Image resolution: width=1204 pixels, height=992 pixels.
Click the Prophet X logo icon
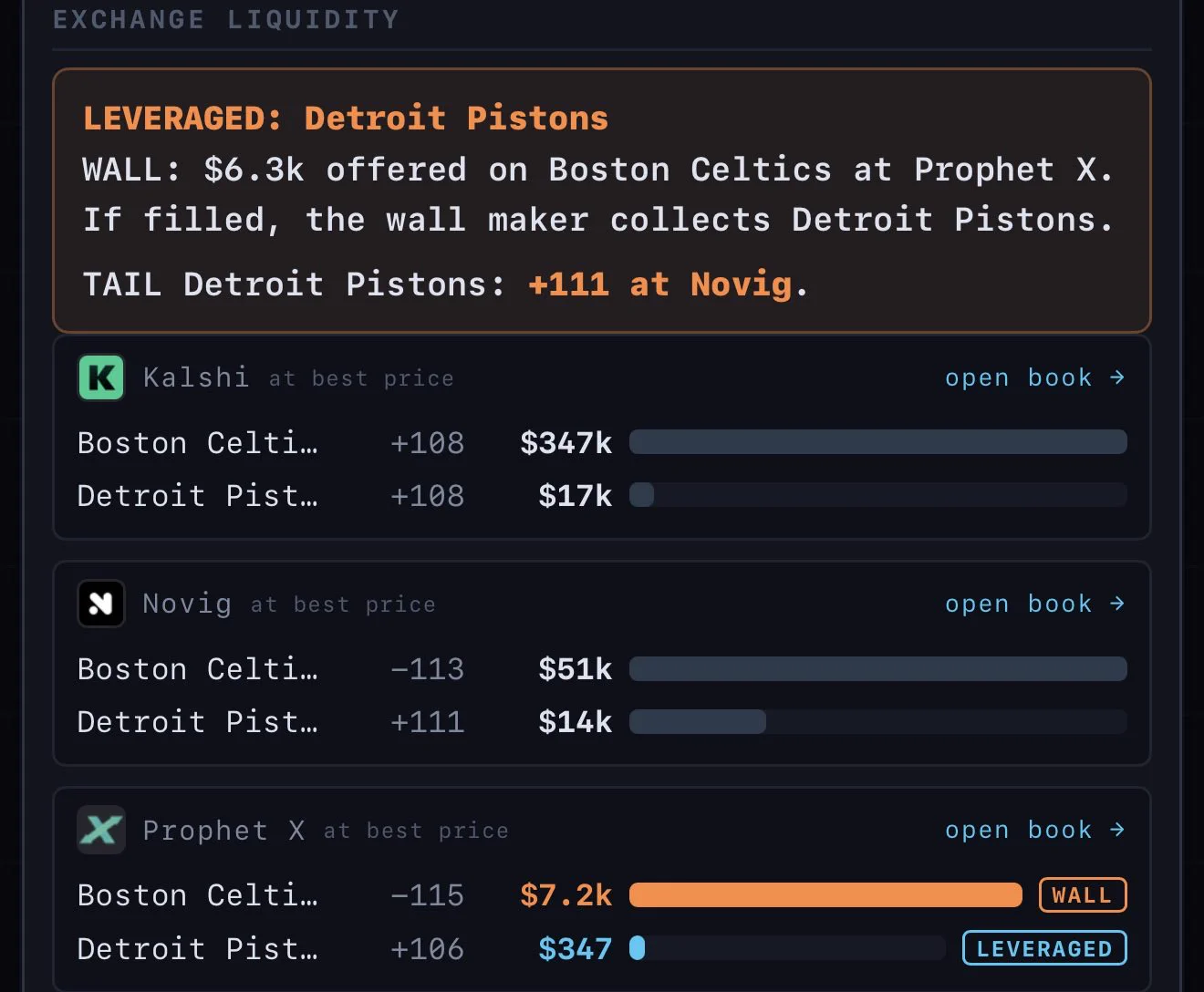[101, 830]
